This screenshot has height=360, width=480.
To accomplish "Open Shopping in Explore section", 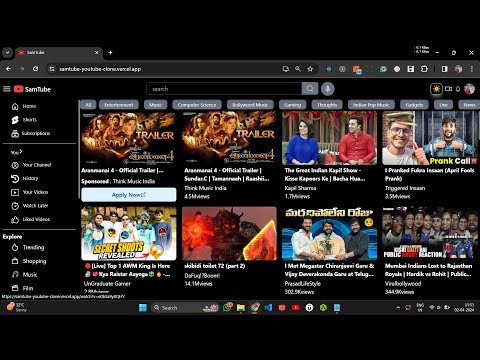I will click(x=29, y=261).
